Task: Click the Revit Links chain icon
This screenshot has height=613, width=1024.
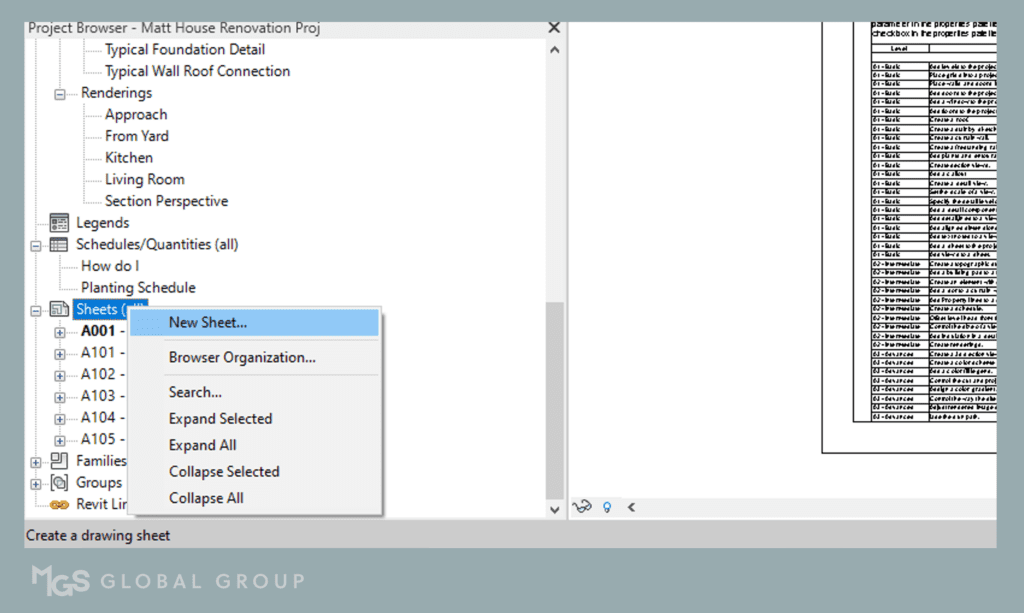Action: 59,505
